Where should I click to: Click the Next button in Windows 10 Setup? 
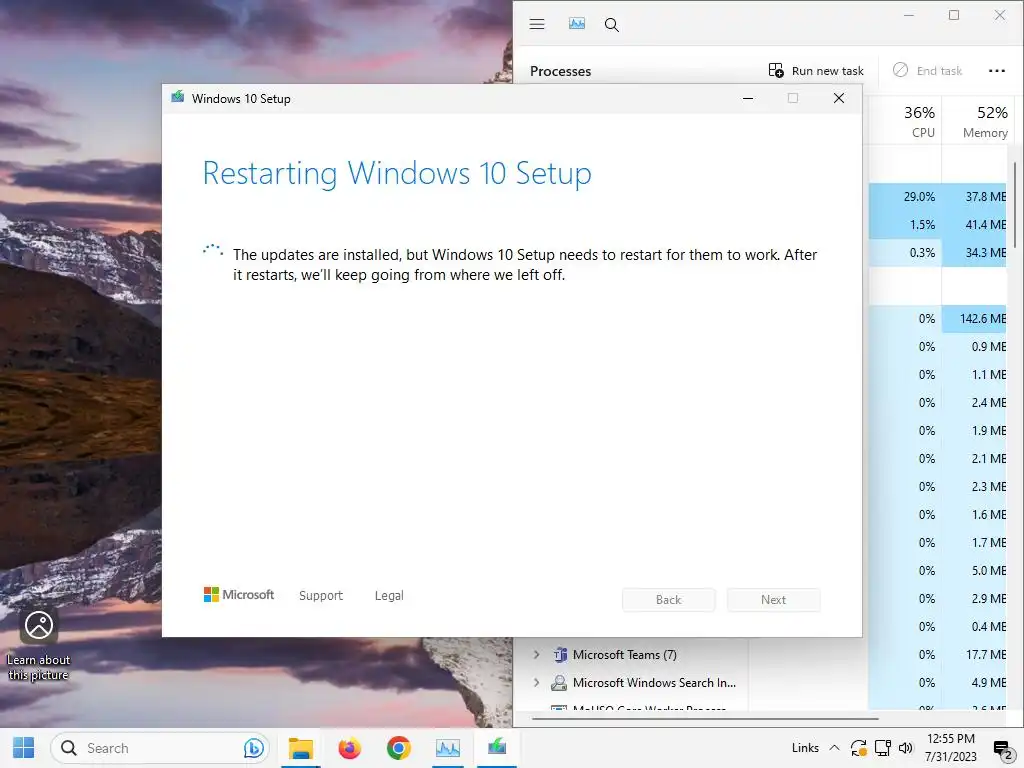coord(773,600)
